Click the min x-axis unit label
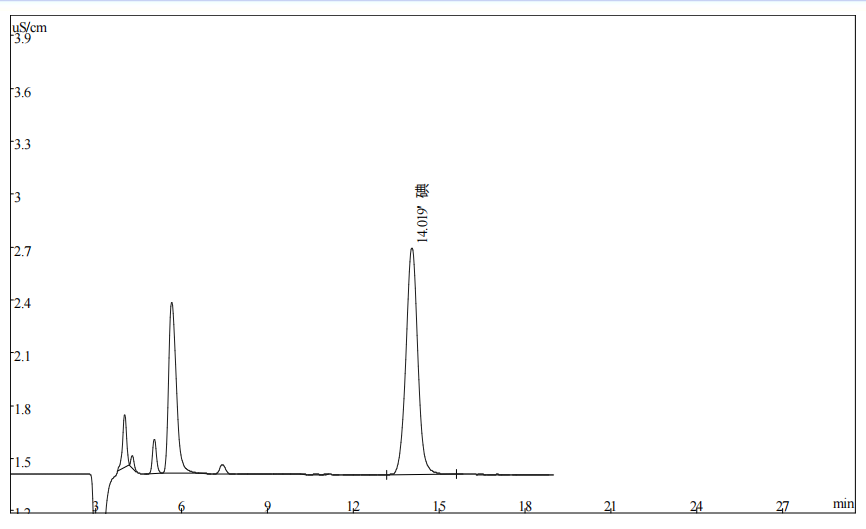The height and width of the screenshot is (529, 866). [x=843, y=503]
